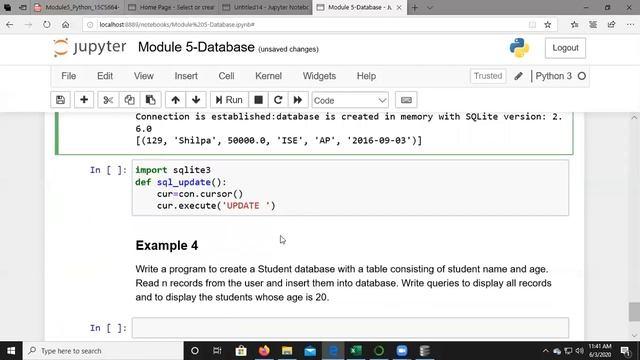Viewport: 640px width, 360px height.
Task: Switch to Module5_Python browser tab
Action: (78, 7)
